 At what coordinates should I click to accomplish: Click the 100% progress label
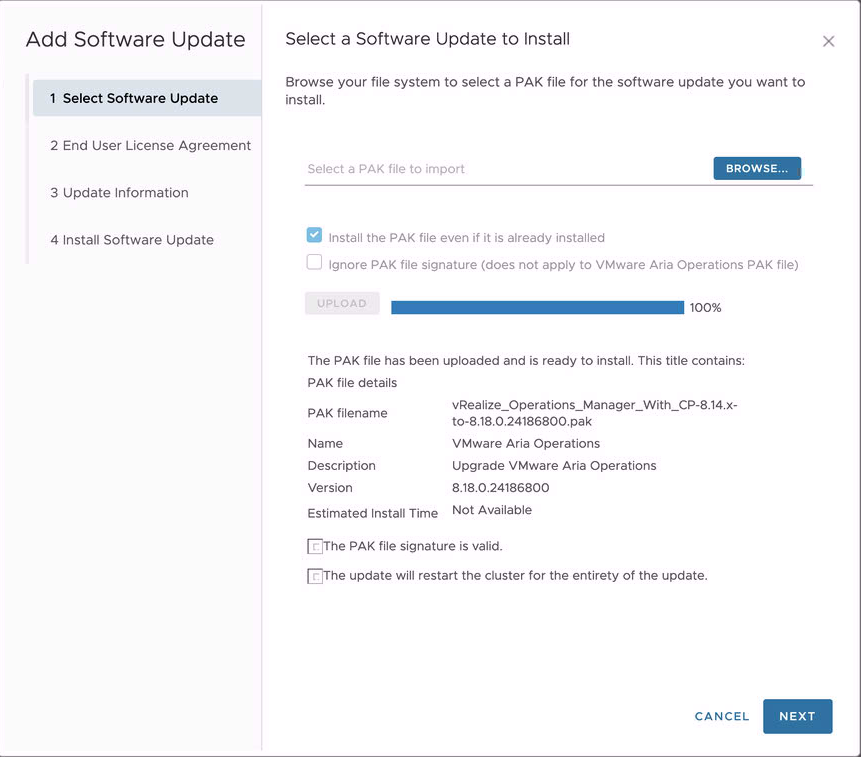click(x=705, y=307)
